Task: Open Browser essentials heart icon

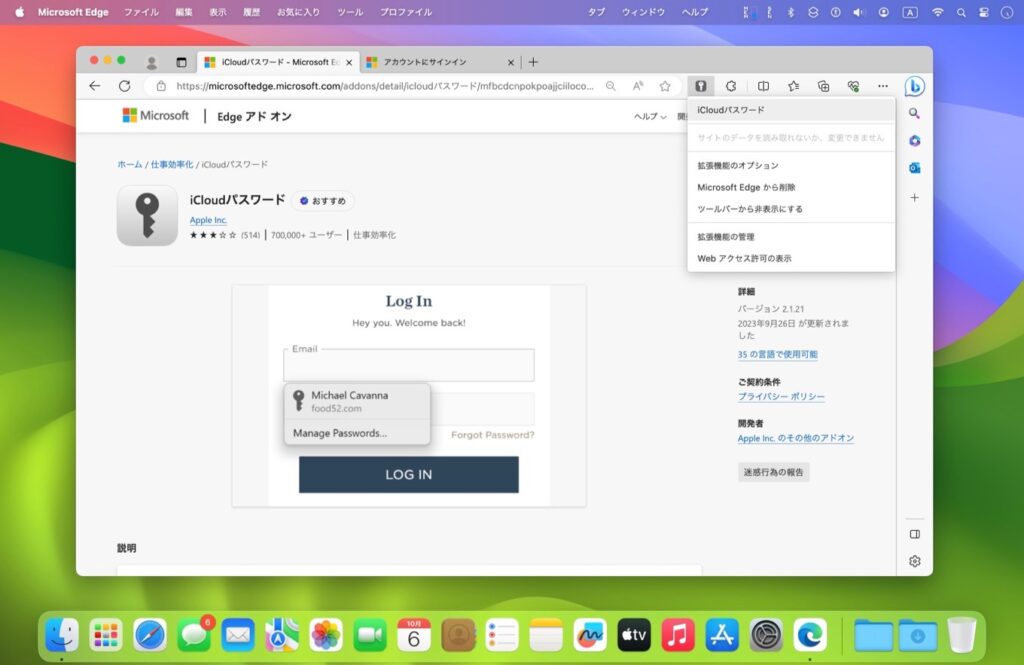Action: coord(853,86)
